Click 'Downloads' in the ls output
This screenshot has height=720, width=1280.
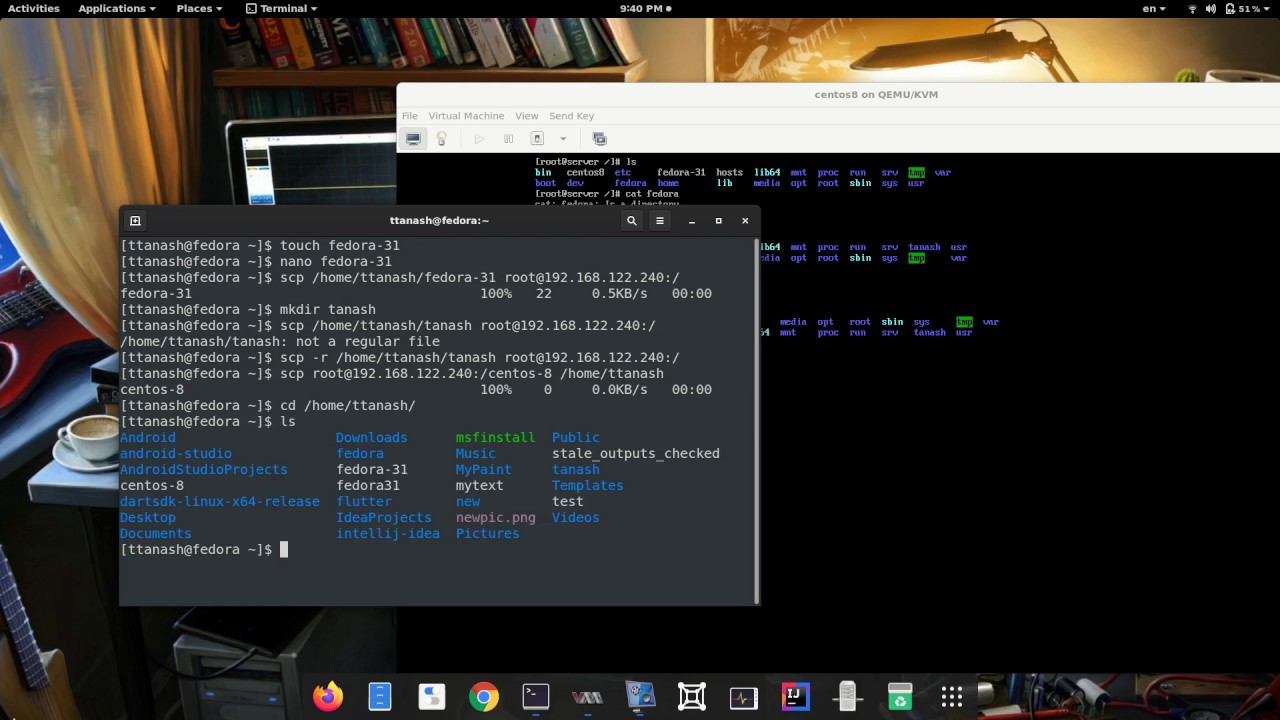pyautogui.click(x=371, y=438)
